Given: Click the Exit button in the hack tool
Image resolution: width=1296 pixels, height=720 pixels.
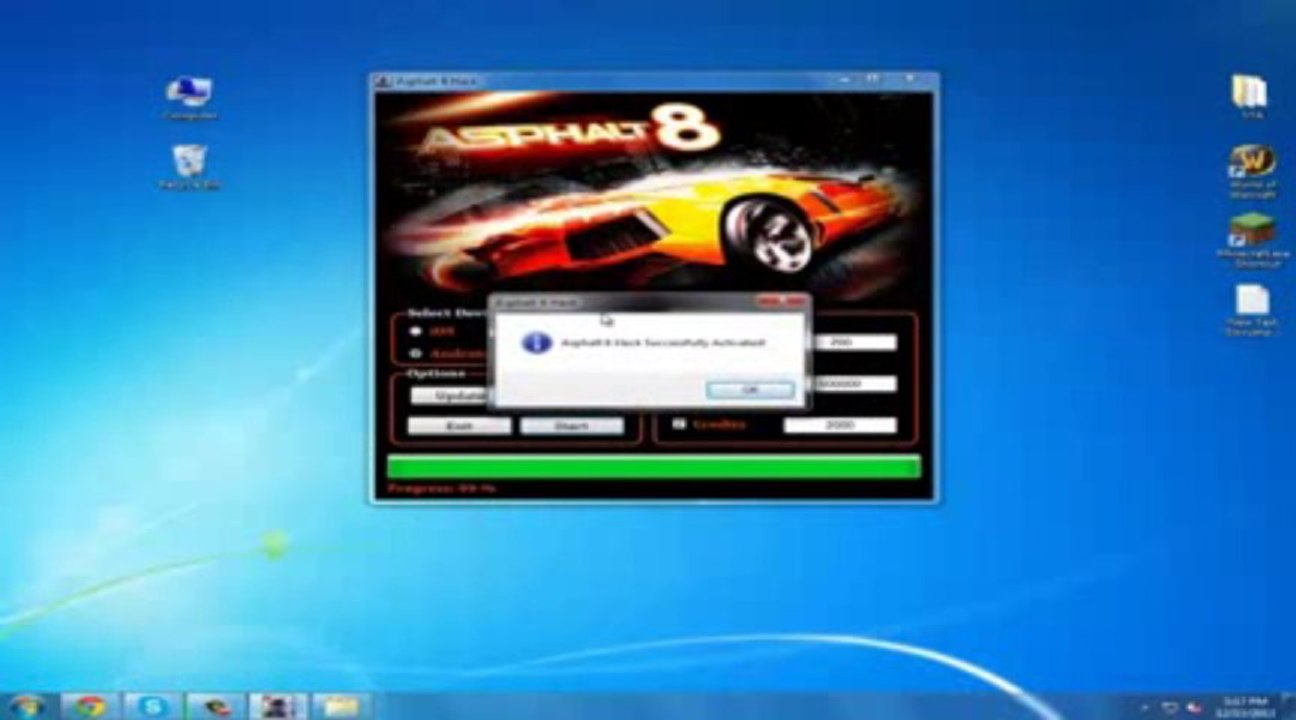Looking at the screenshot, I should pyautogui.click(x=459, y=426).
